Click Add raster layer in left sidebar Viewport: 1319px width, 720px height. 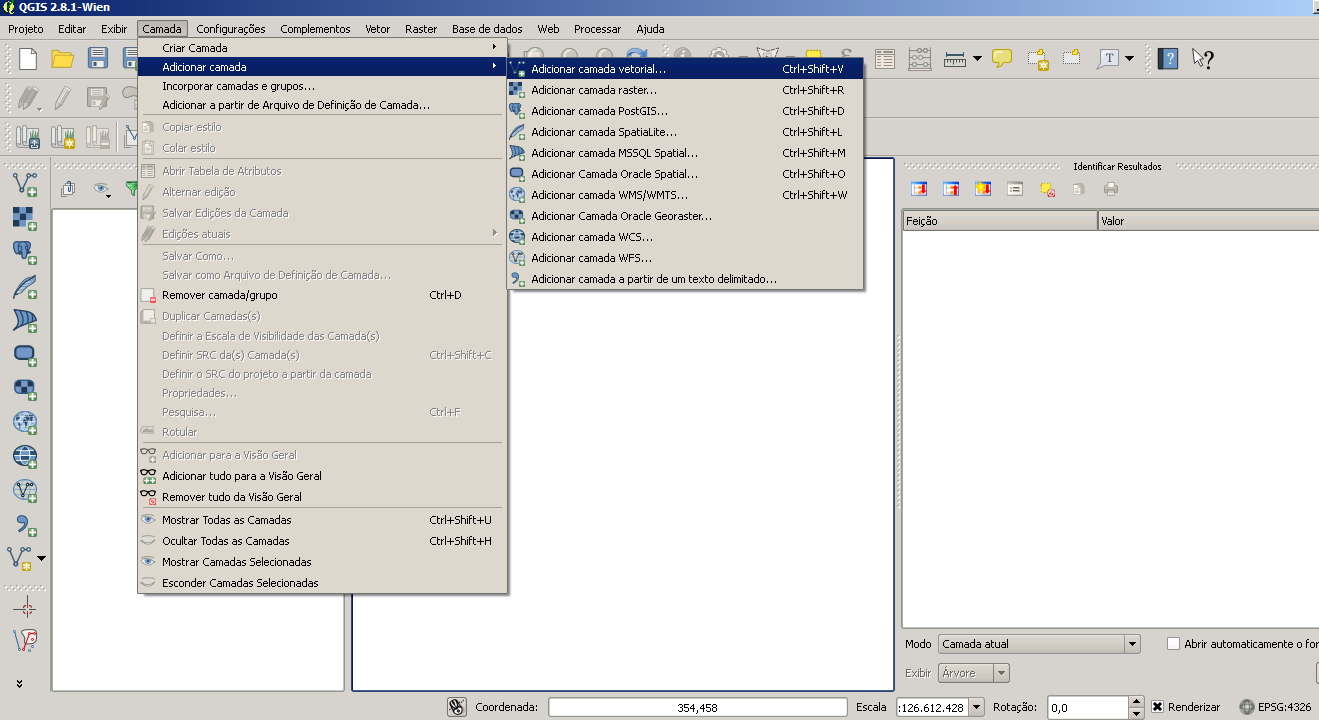tap(25, 218)
